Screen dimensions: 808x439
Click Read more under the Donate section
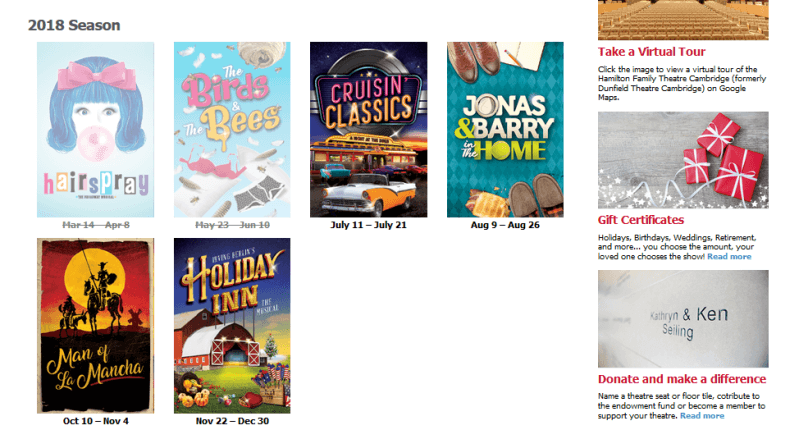click(702, 416)
